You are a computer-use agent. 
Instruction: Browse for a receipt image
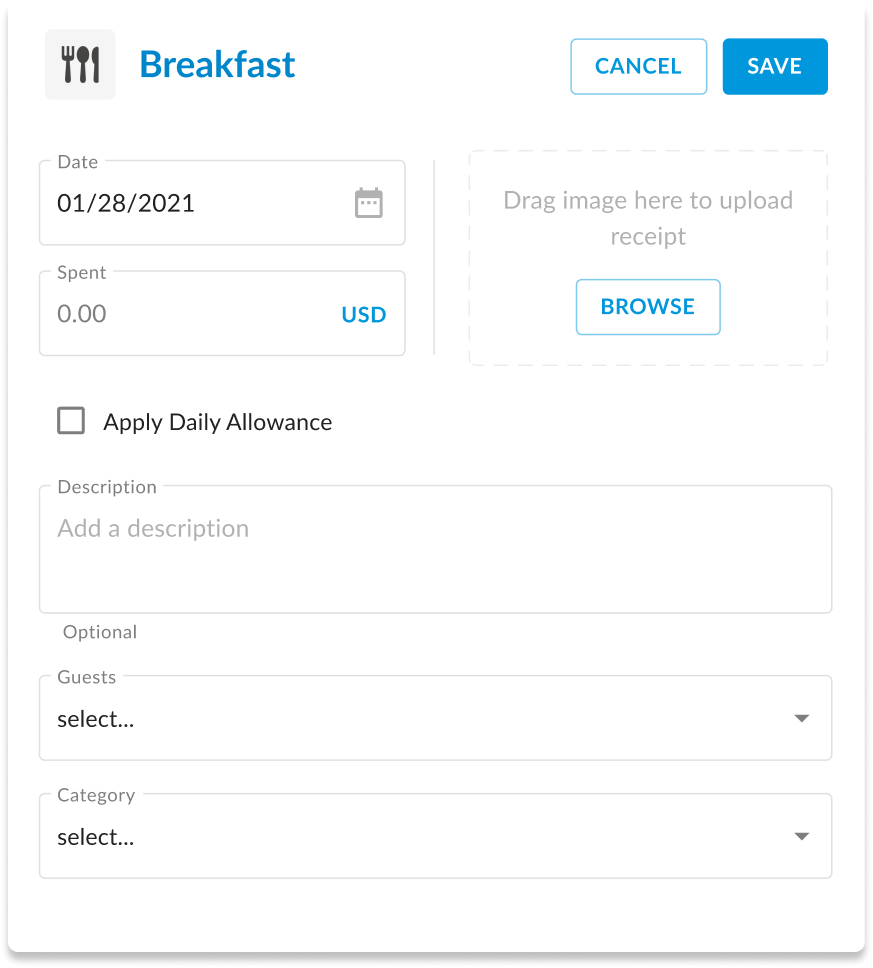(647, 306)
